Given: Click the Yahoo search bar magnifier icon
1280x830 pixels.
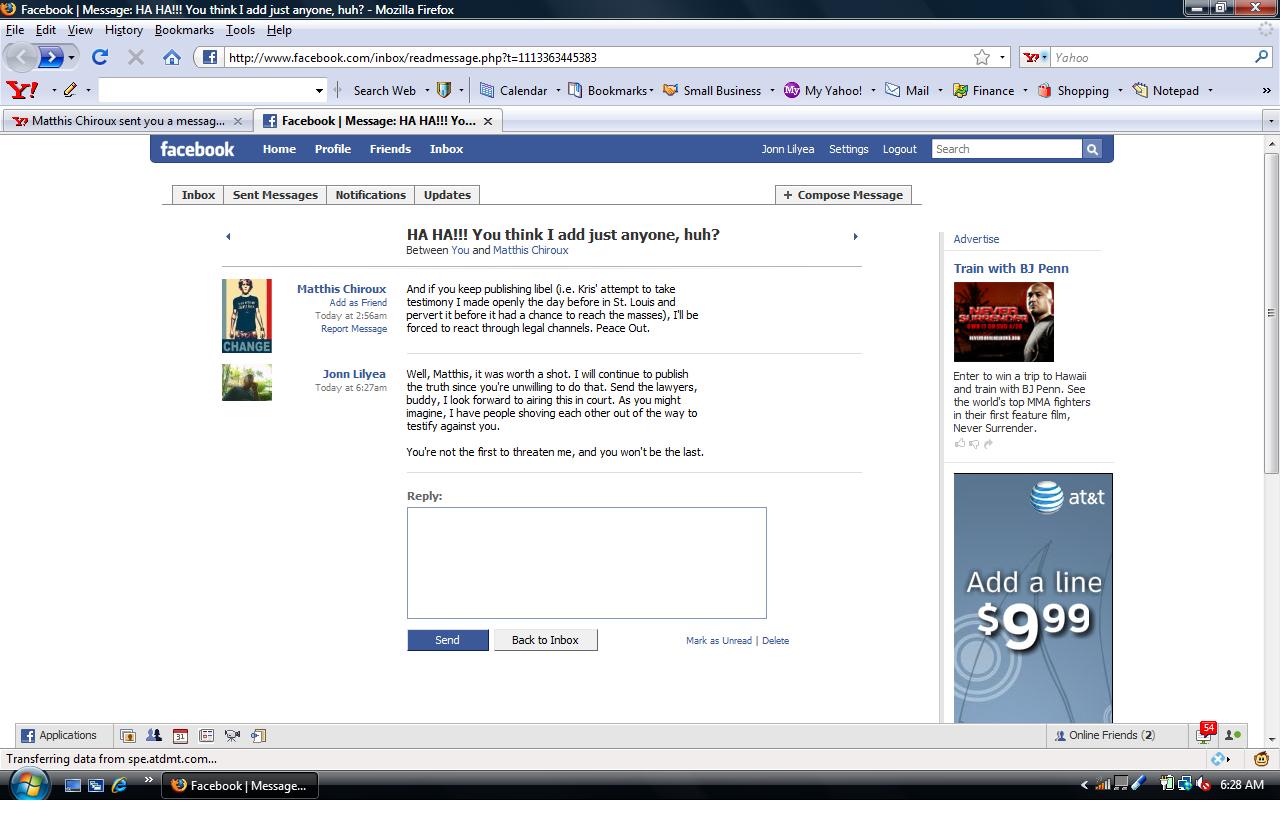Looking at the screenshot, I should pos(1261,57).
